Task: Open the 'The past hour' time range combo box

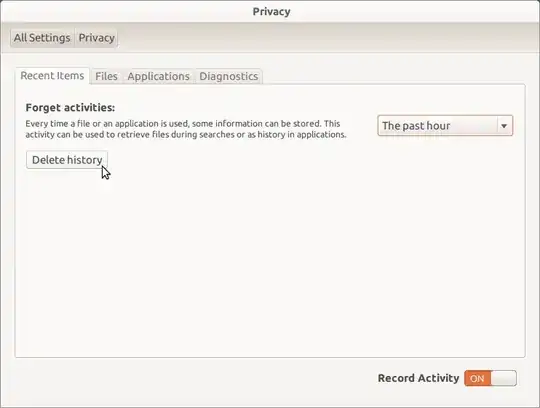Action: point(445,126)
